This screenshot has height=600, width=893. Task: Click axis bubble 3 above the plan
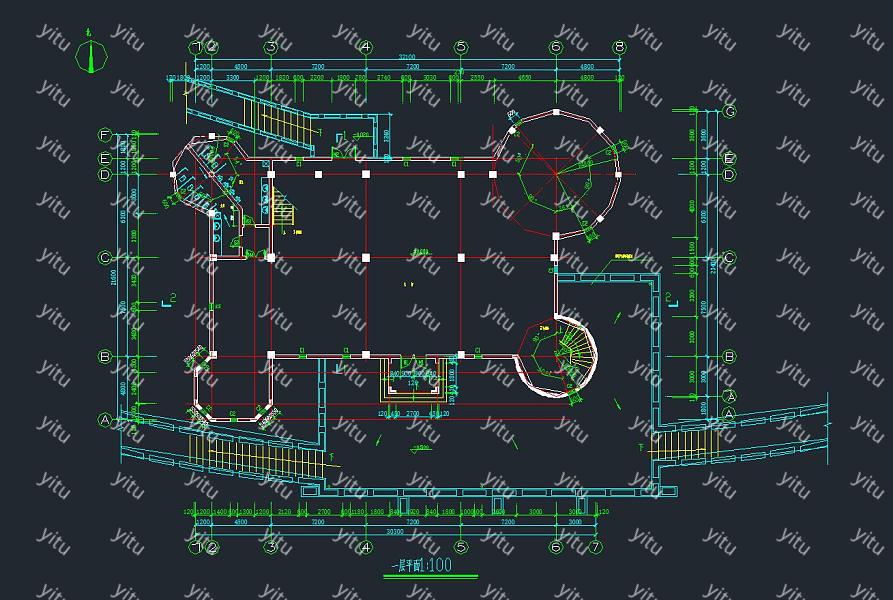pos(271,47)
